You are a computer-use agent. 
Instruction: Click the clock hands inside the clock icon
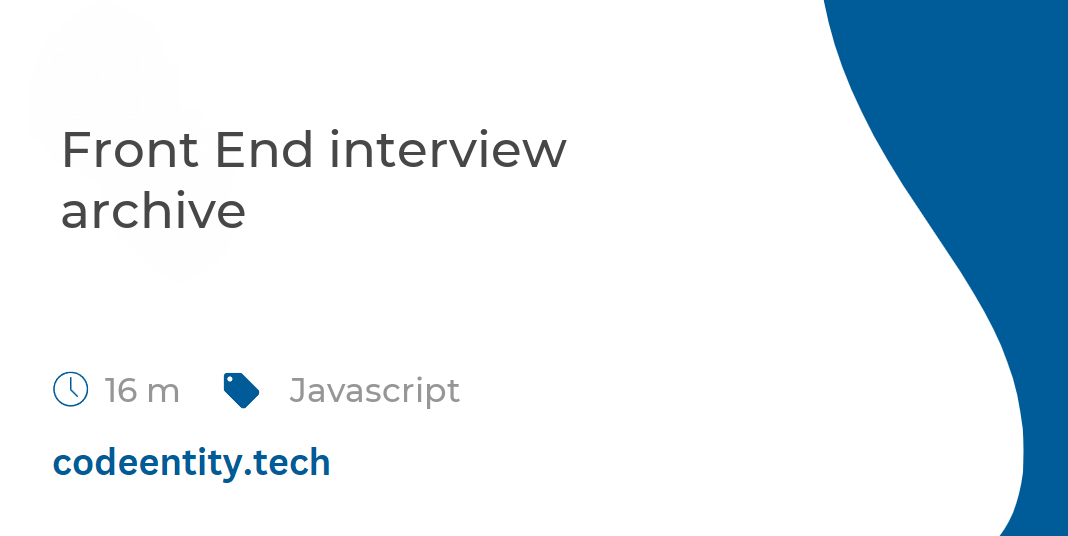pyautogui.click(x=70, y=387)
